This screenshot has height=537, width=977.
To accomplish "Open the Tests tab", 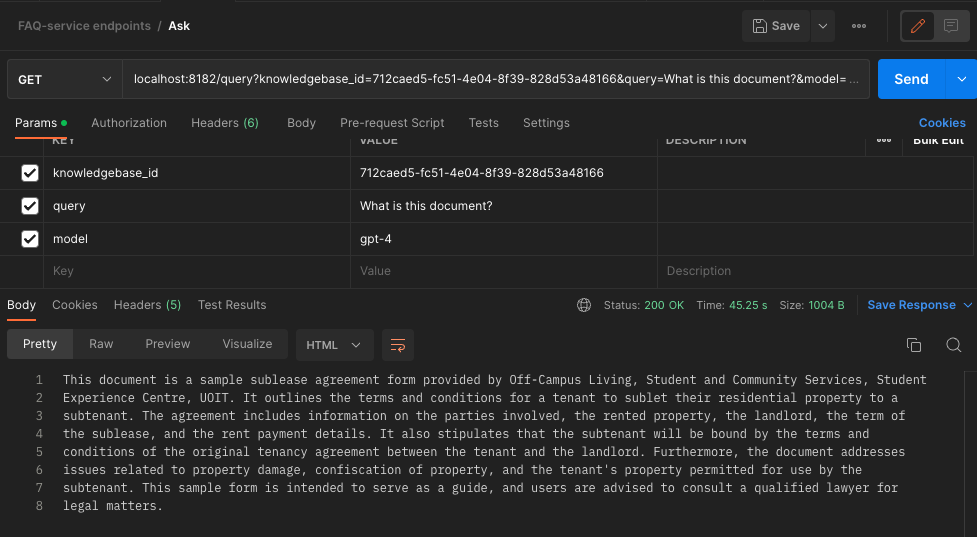I will 484,123.
